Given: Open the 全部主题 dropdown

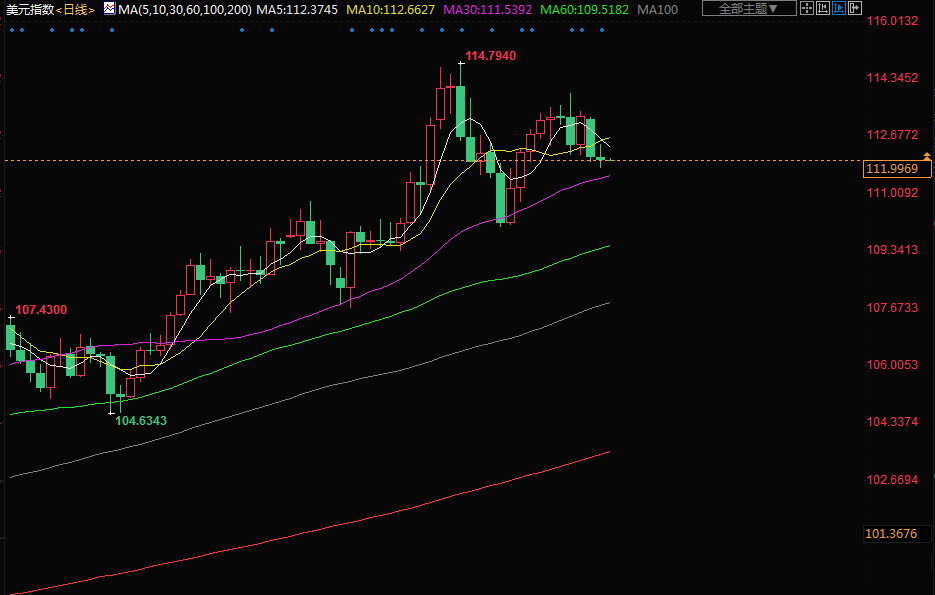Looking at the screenshot, I should [748, 9].
